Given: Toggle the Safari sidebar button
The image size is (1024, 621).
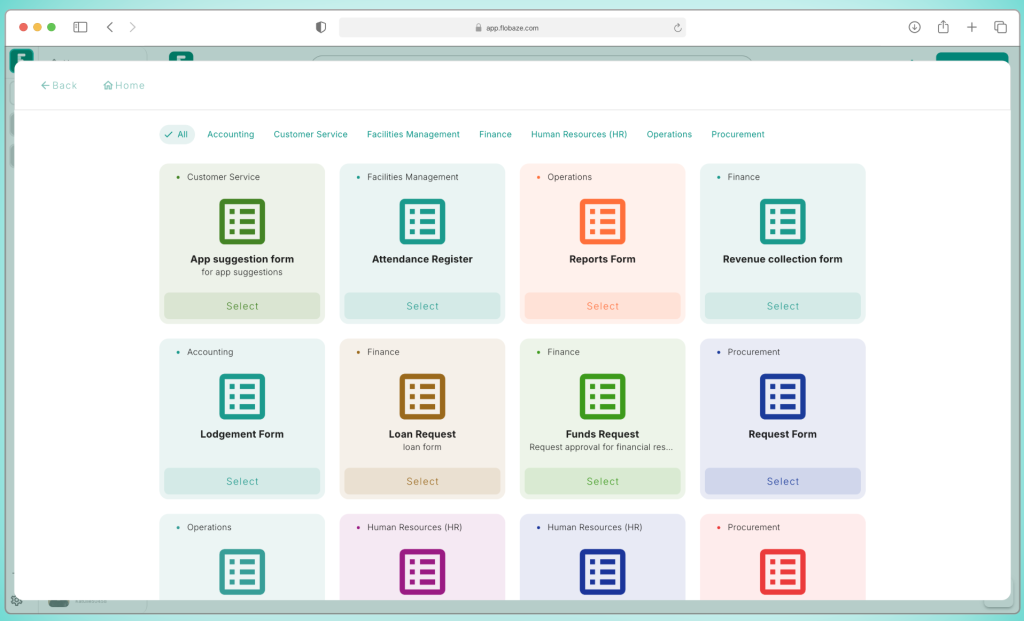Looking at the screenshot, I should [80, 27].
